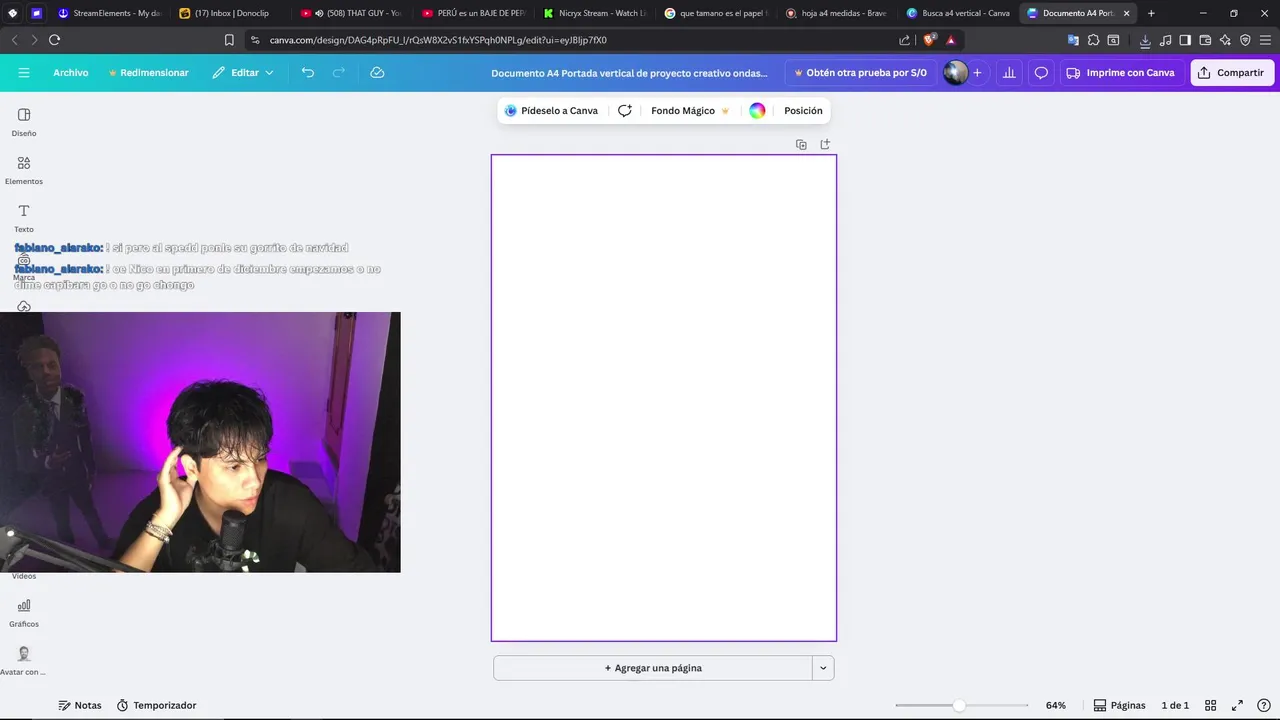
Task: Click Imprime con Canva button
Action: tap(1121, 73)
